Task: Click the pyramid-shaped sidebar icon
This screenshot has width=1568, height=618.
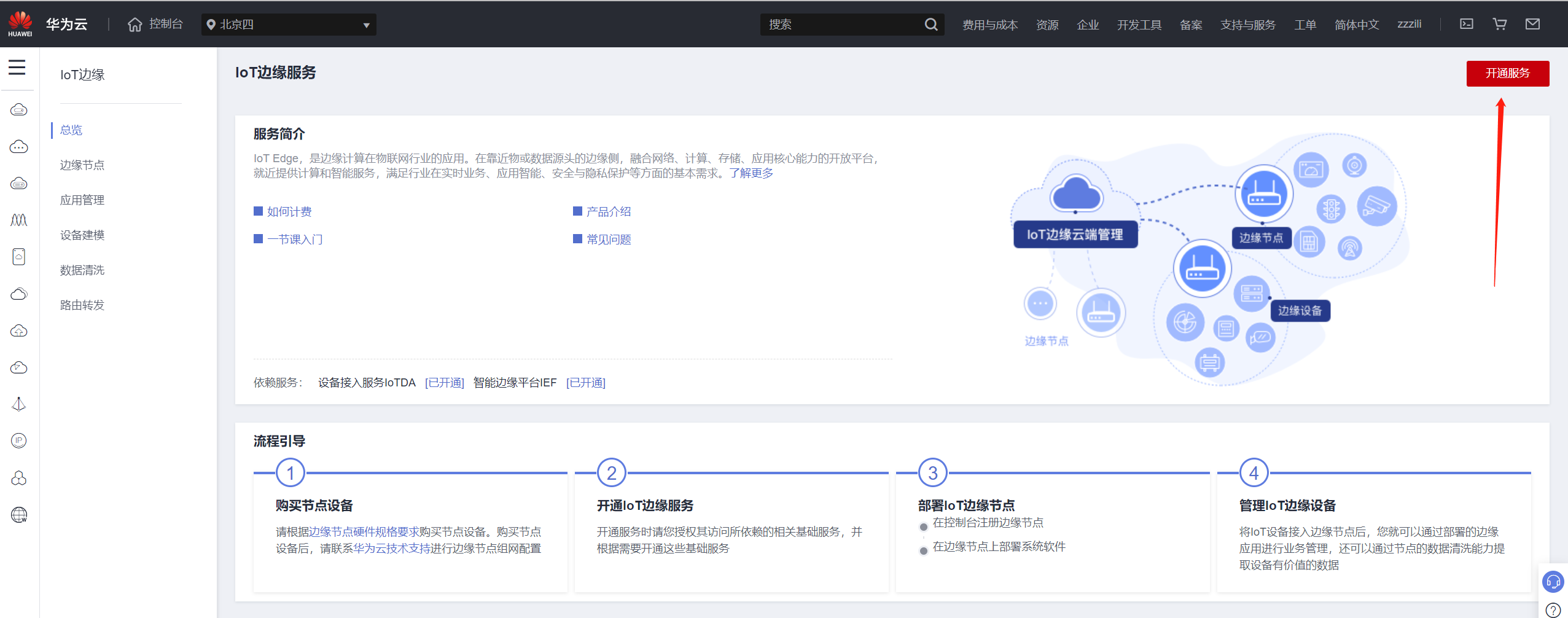Action: [x=19, y=404]
